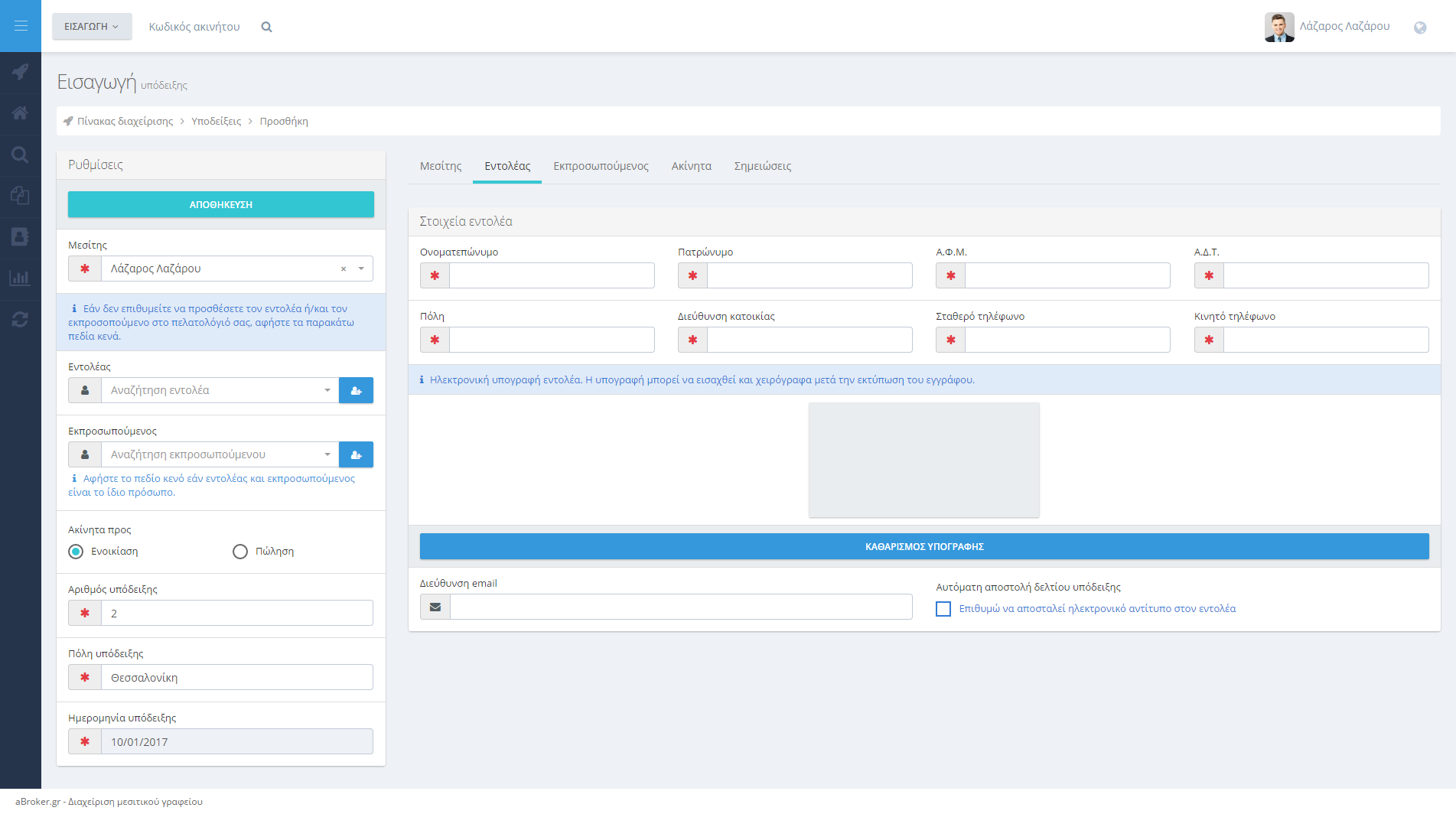The height and width of the screenshot is (814, 1456).
Task: Click the Ονοματεπώνυμο input field
Action: tap(551, 275)
